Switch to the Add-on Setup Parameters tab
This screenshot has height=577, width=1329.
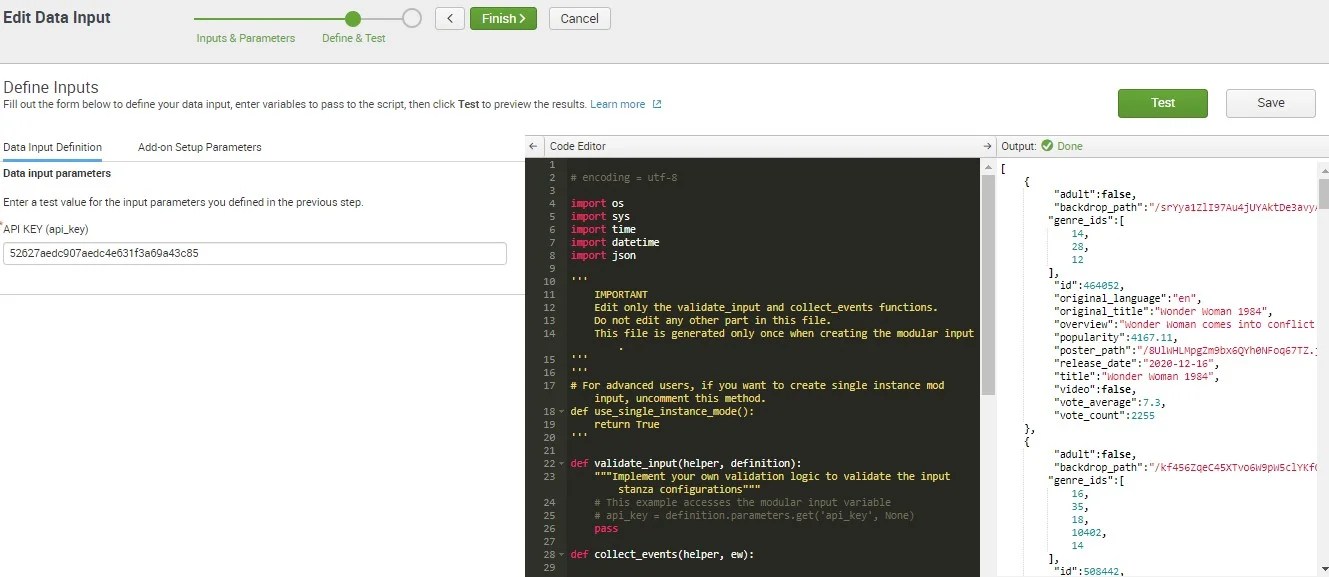point(200,147)
